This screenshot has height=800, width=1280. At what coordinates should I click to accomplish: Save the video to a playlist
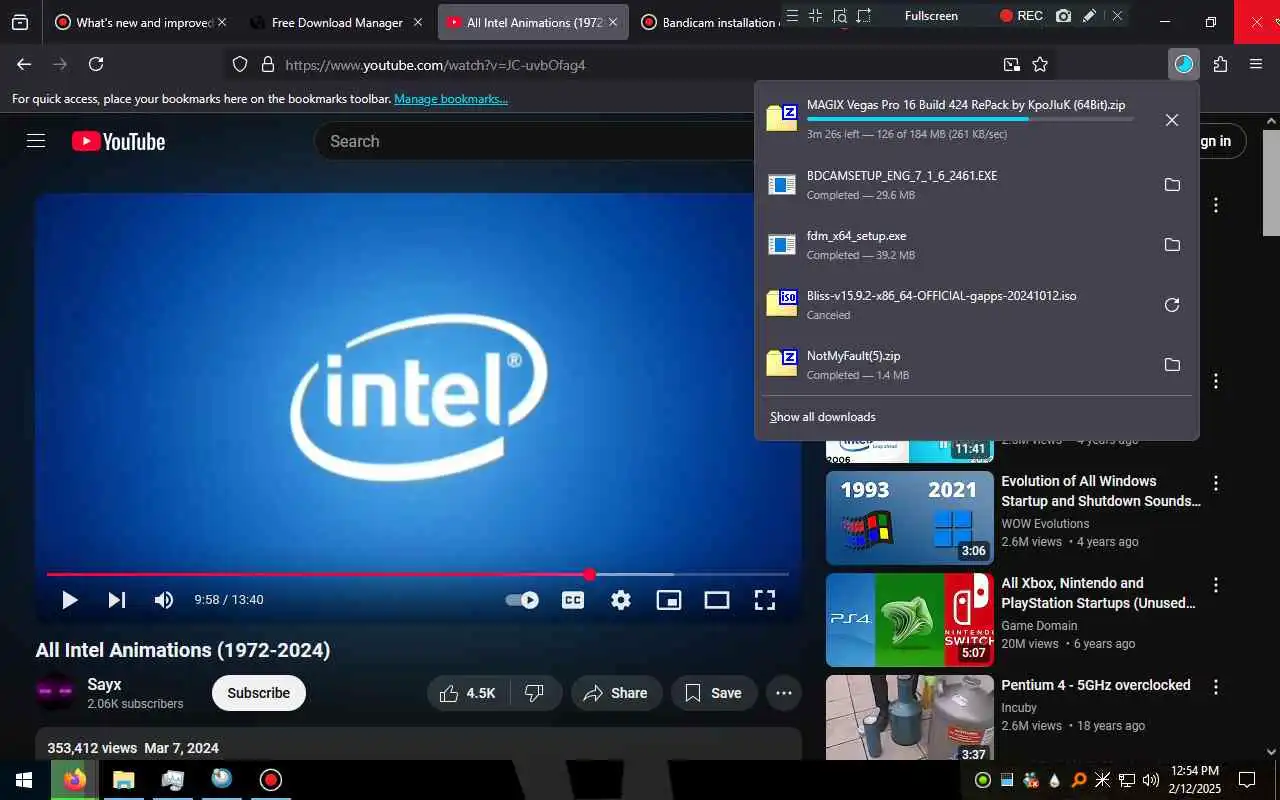pyautogui.click(x=714, y=693)
